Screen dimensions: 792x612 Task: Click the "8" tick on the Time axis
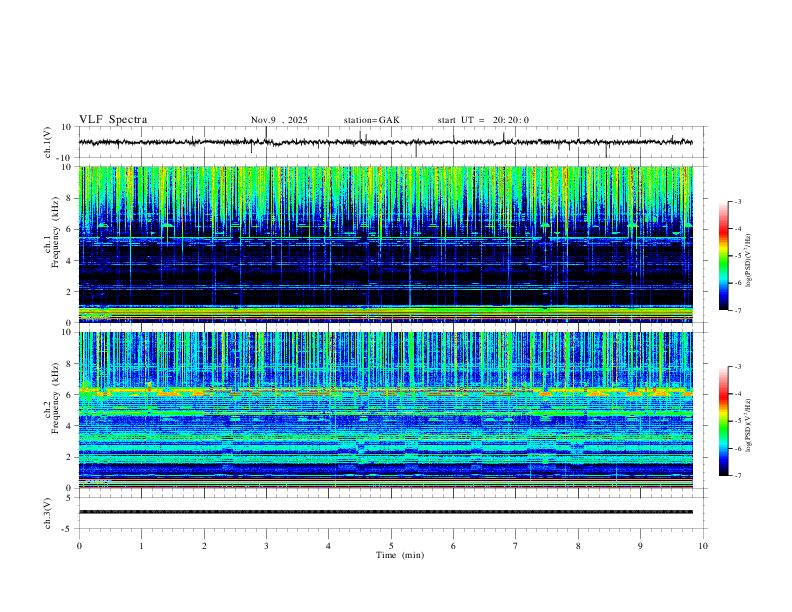point(578,546)
